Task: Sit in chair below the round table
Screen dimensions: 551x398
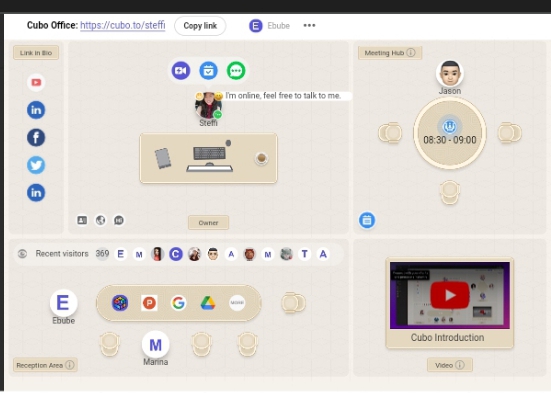Action: (x=449, y=193)
